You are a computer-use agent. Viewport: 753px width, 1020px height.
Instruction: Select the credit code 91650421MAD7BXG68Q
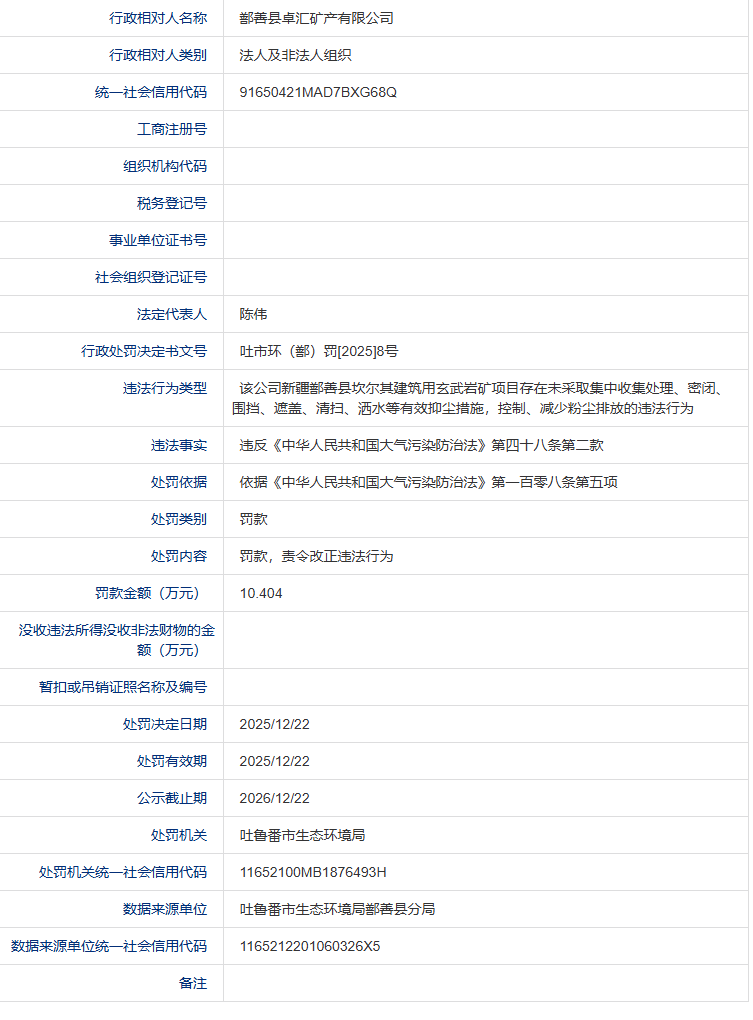pyautogui.click(x=318, y=92)
